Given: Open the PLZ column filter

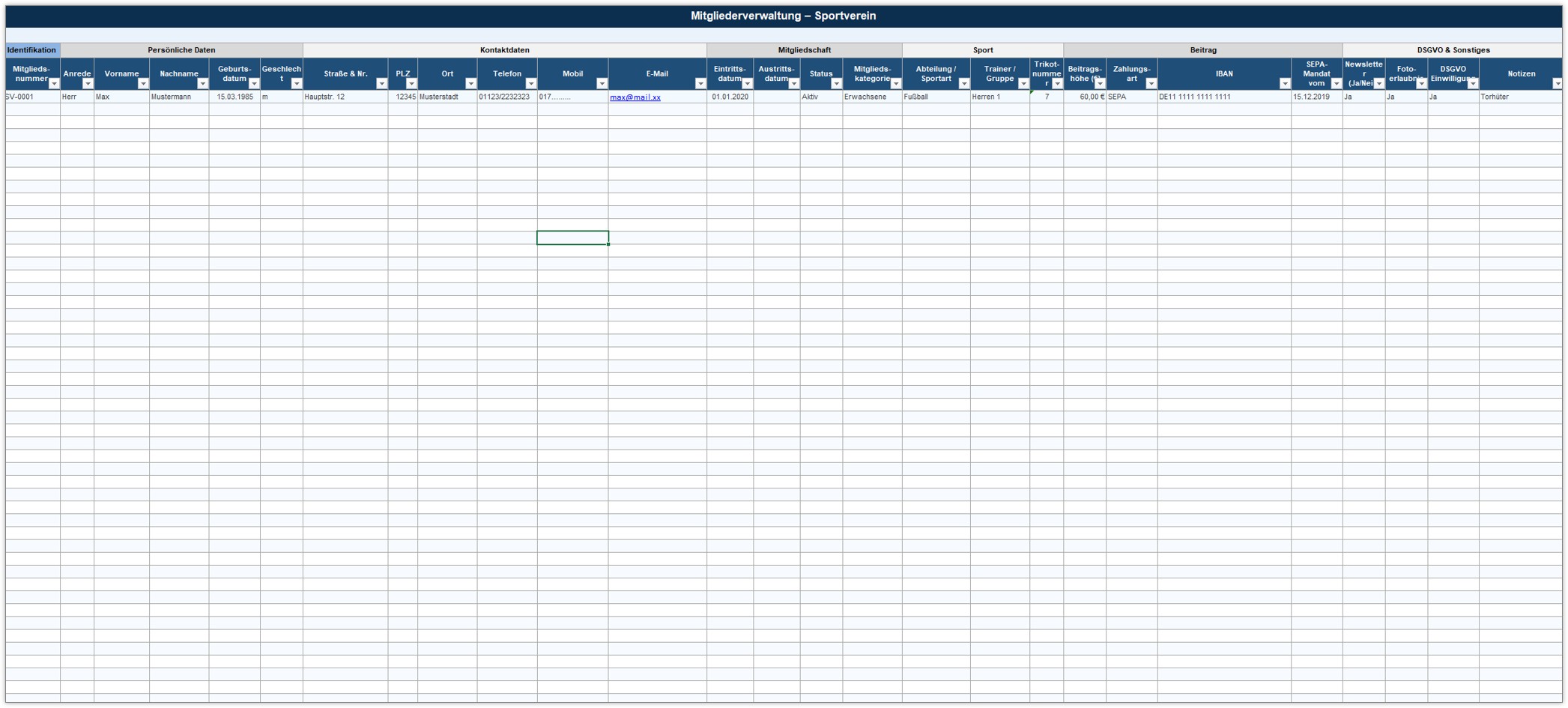Looking at the screenshot, I should (x=411, y=84).
